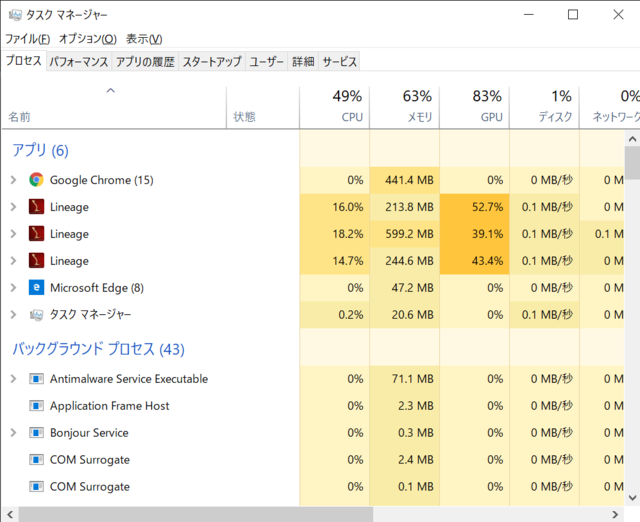Expand the Lineage process using 16.0% CPU
The width and height of the screenshot is (640, 522).
point(13,207)
